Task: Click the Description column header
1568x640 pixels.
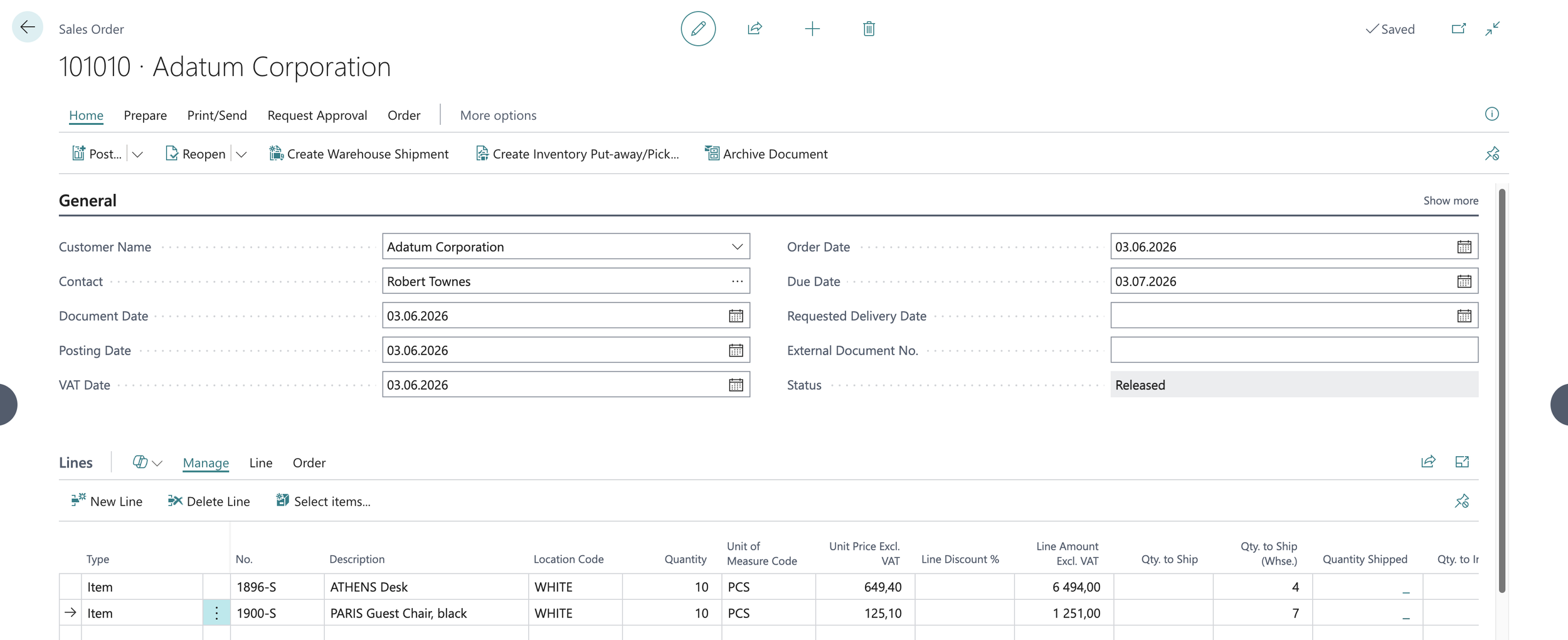Action: point(357,559)
